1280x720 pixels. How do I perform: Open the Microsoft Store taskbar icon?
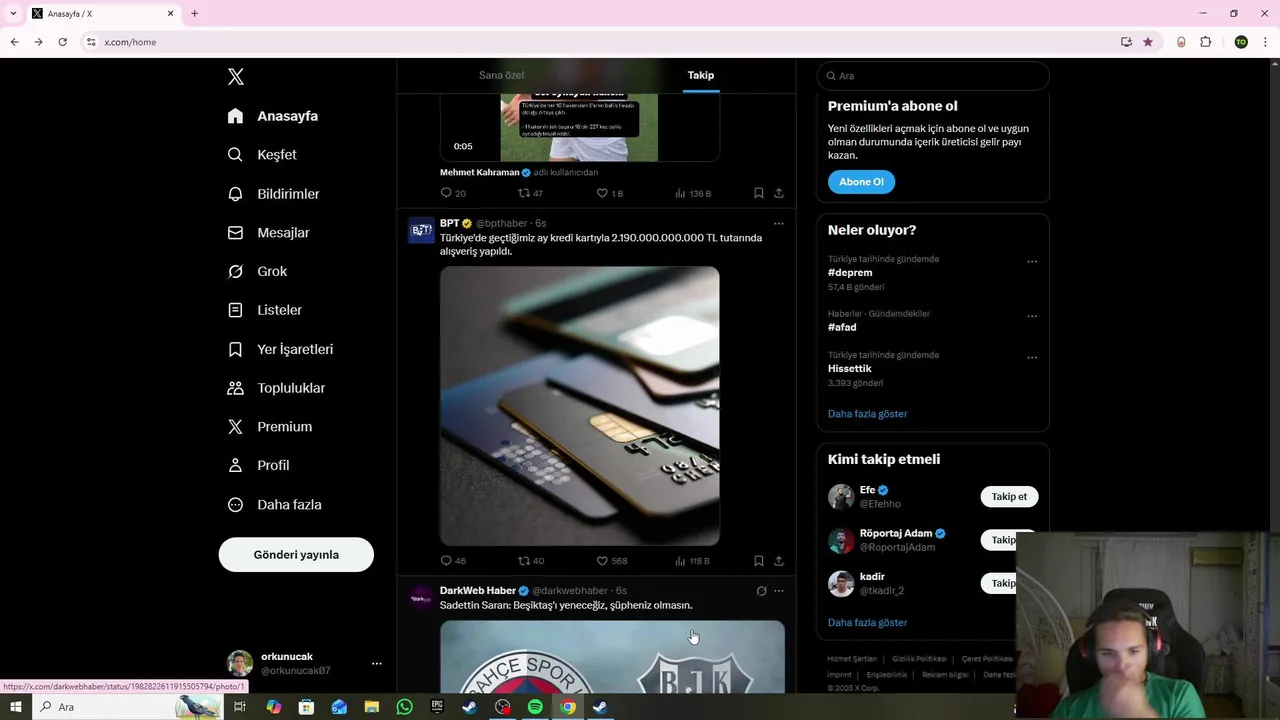pos(306,707)
